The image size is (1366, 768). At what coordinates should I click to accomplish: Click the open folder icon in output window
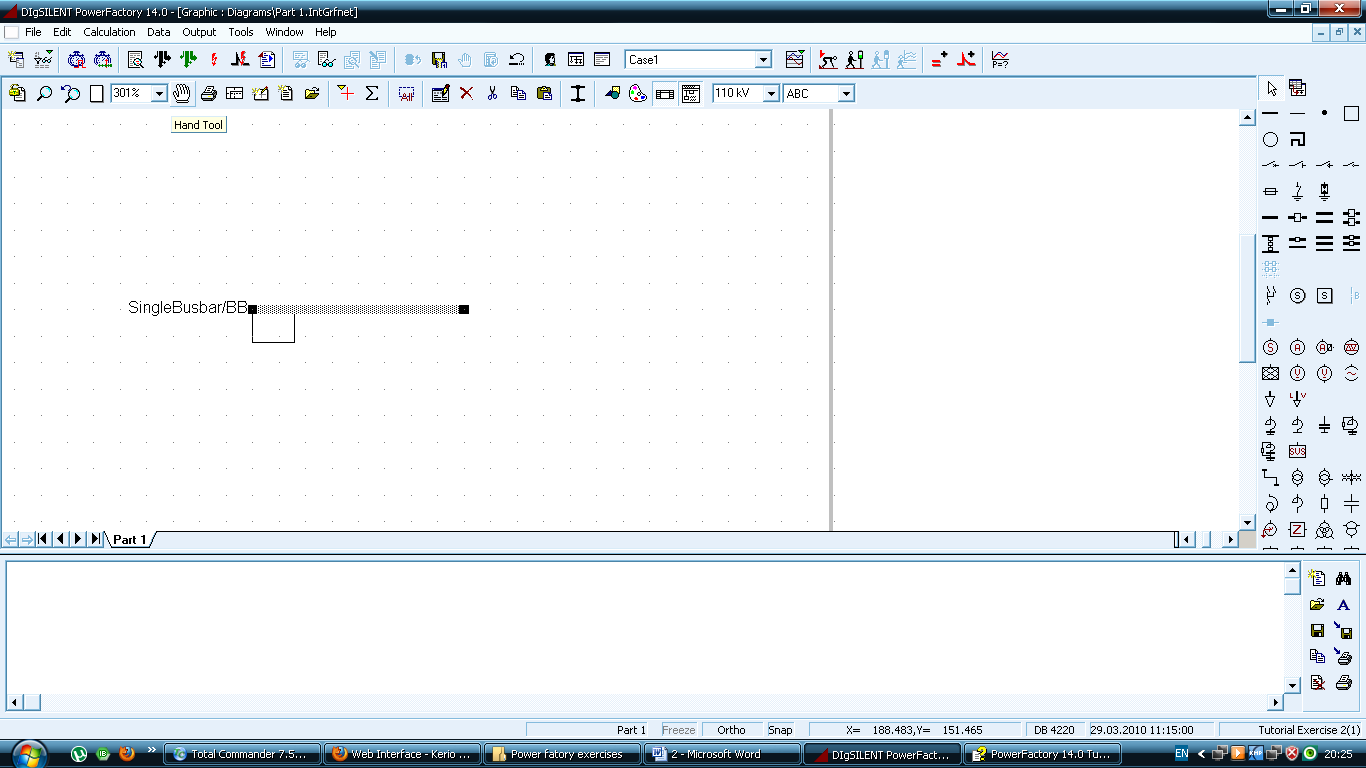1317,604
